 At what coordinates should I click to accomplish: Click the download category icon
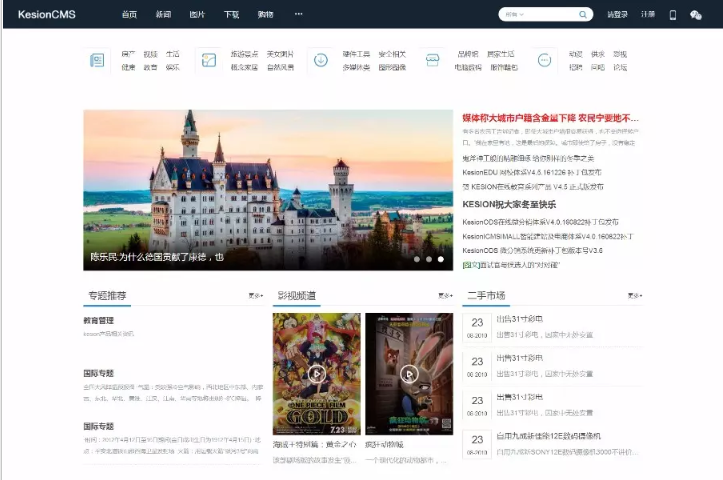click(320, 60)
